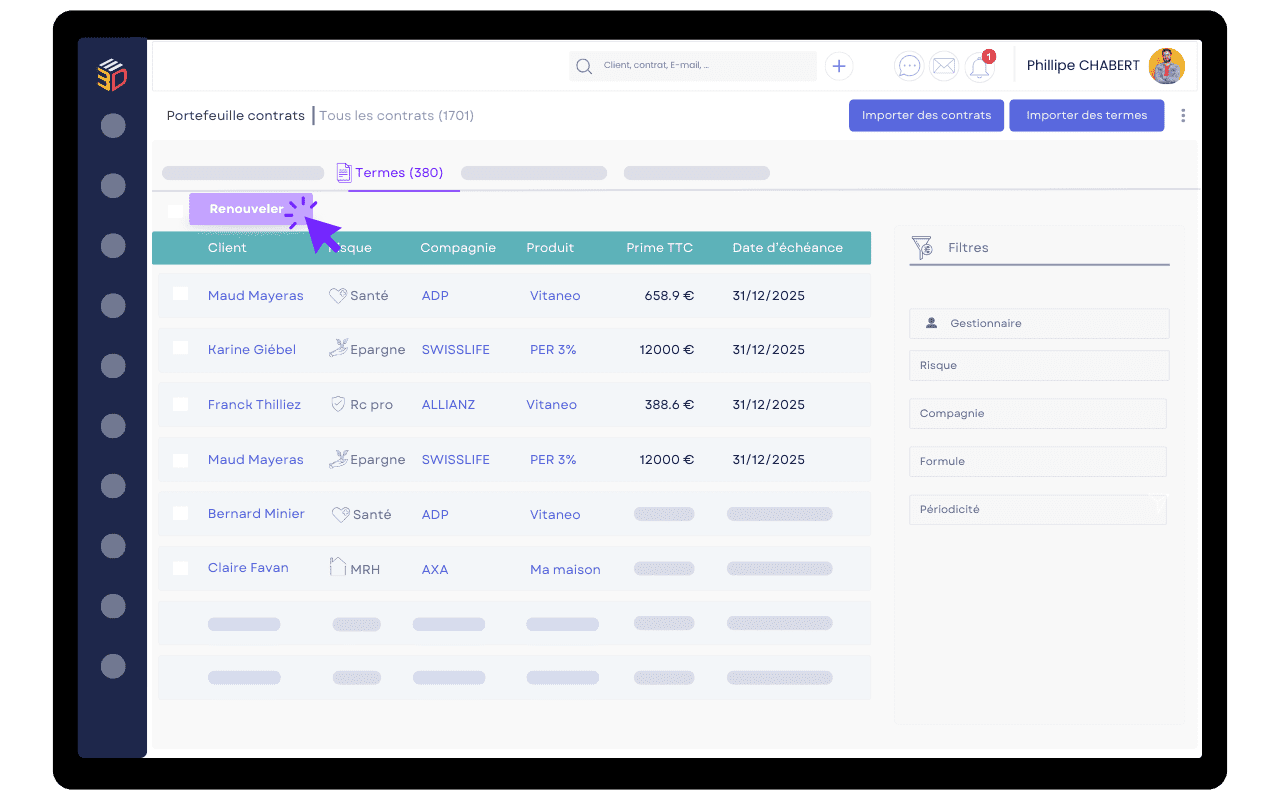
Task: Open the notifications bell icon
Action: coord(979,67)
